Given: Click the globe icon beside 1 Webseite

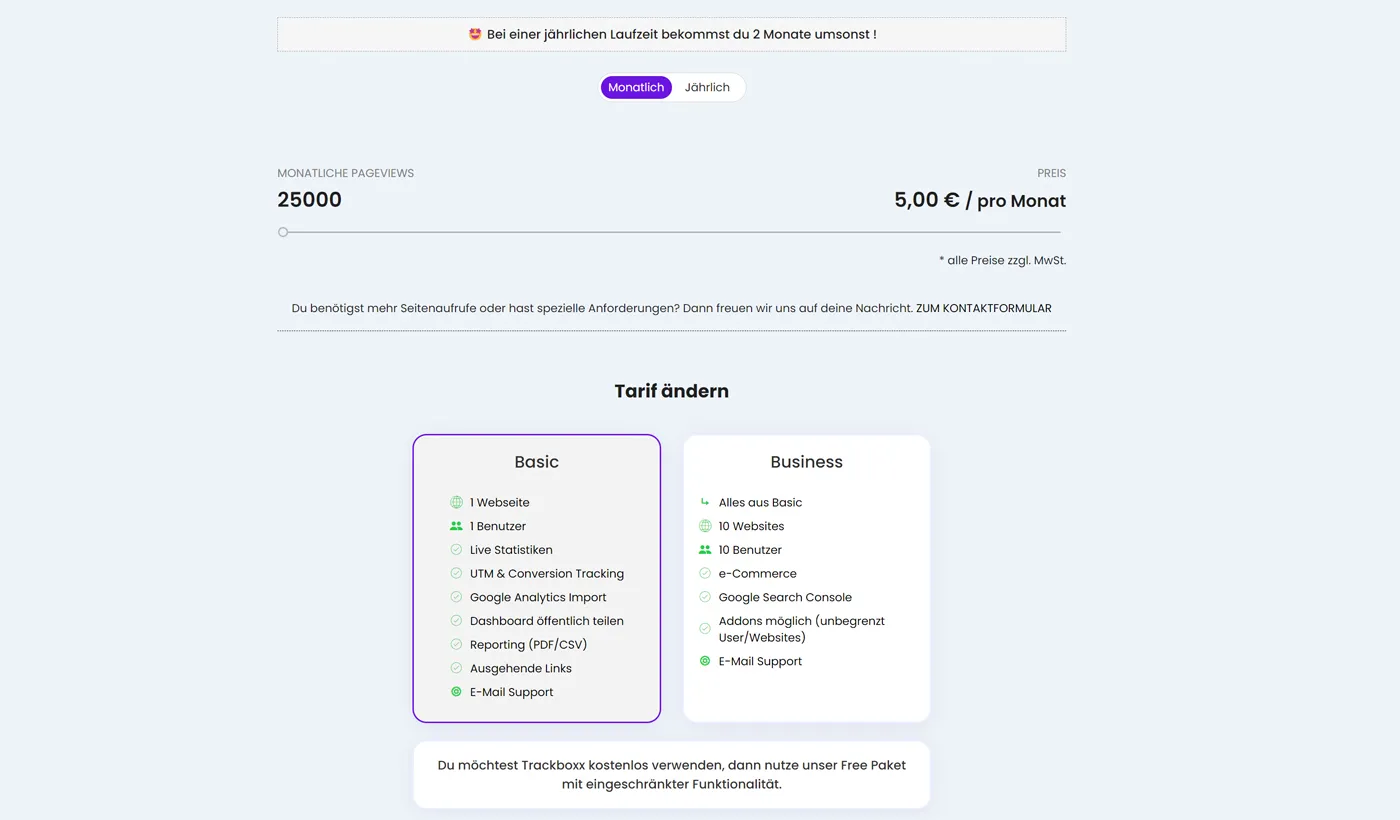Looking at the screenshot, I should tap(456, 502).
